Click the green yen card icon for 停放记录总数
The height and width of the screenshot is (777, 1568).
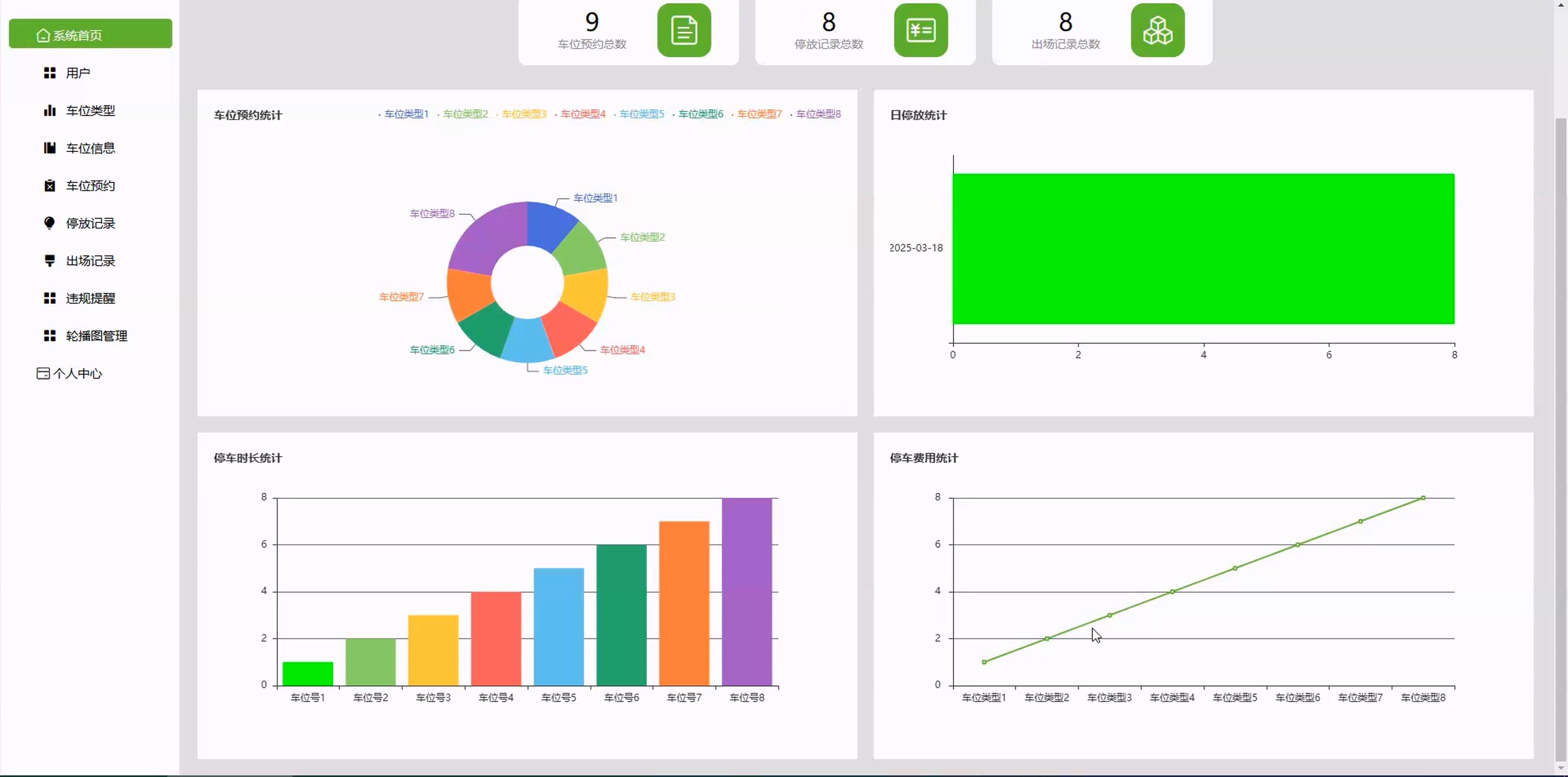pos(920,31)
